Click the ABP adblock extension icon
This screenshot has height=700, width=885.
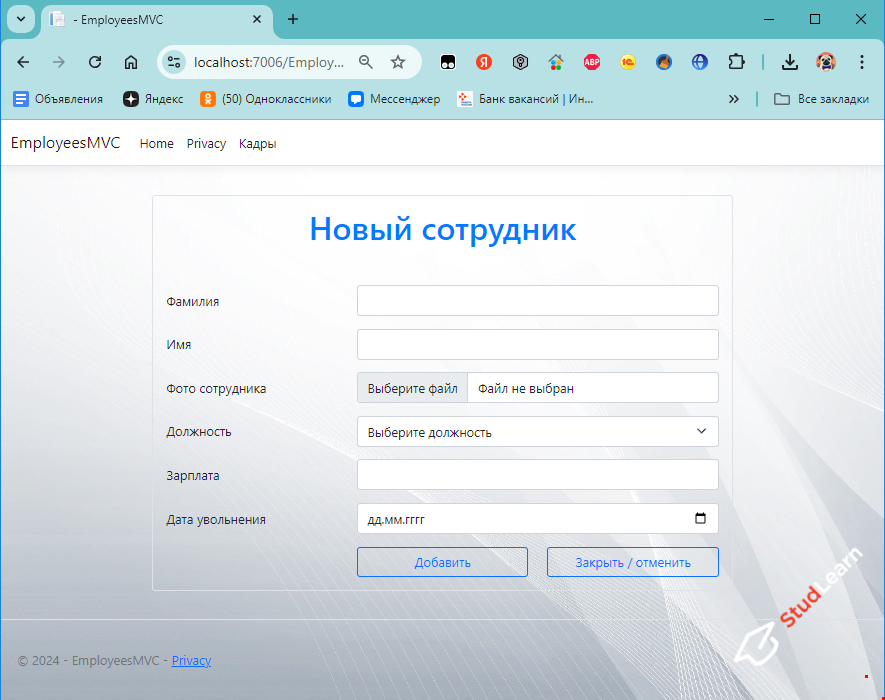click(x=592, y=62)
